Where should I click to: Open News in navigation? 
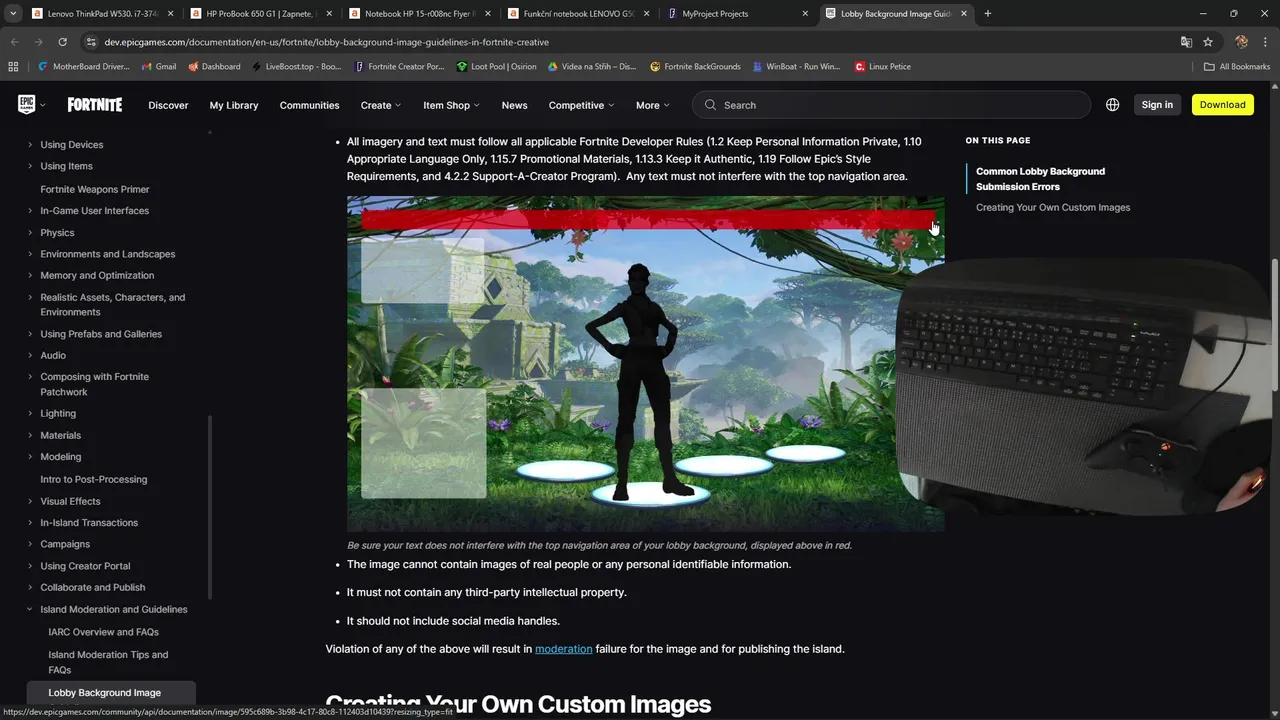click(x=514, y=105)
